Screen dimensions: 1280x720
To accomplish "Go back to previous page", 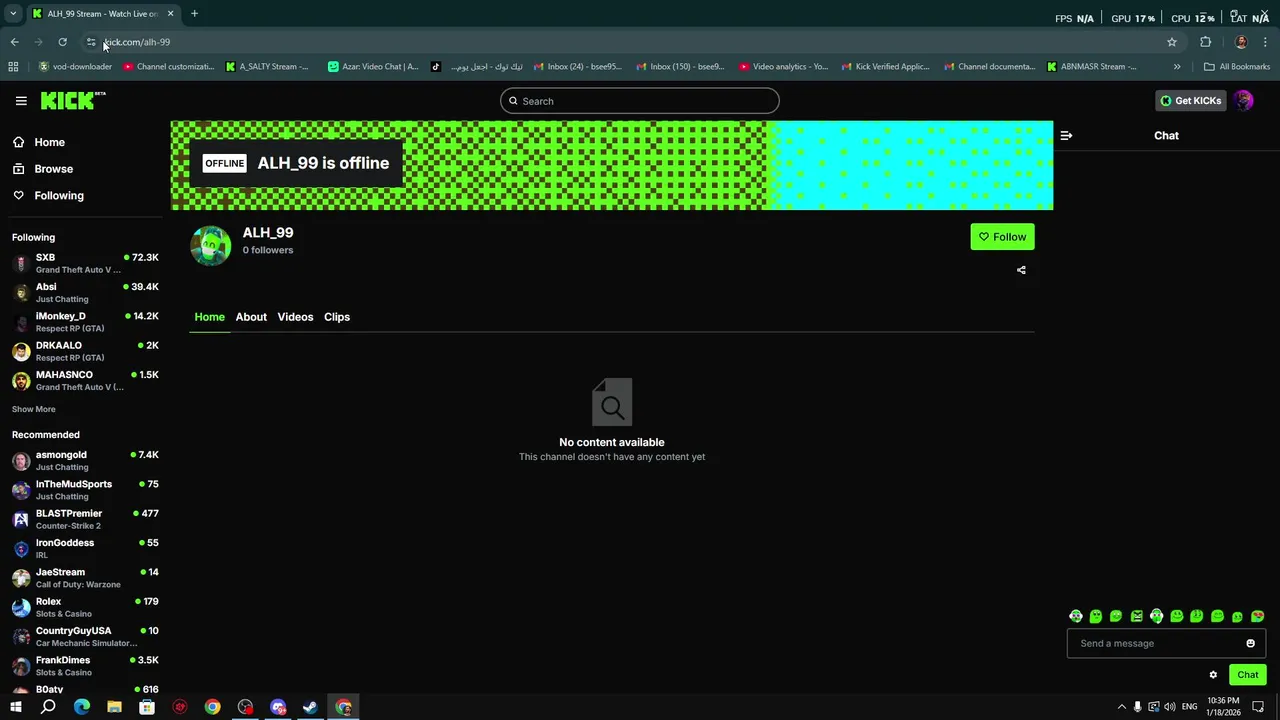I will (x=14, y=42).
